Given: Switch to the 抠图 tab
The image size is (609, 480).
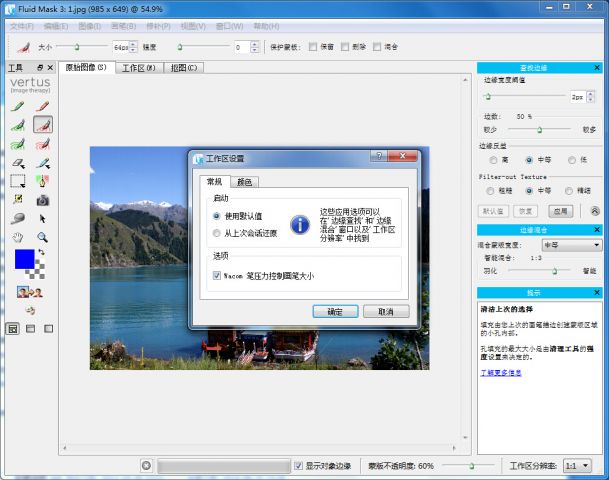Looking at the screenshot, I should coord(184,68).
